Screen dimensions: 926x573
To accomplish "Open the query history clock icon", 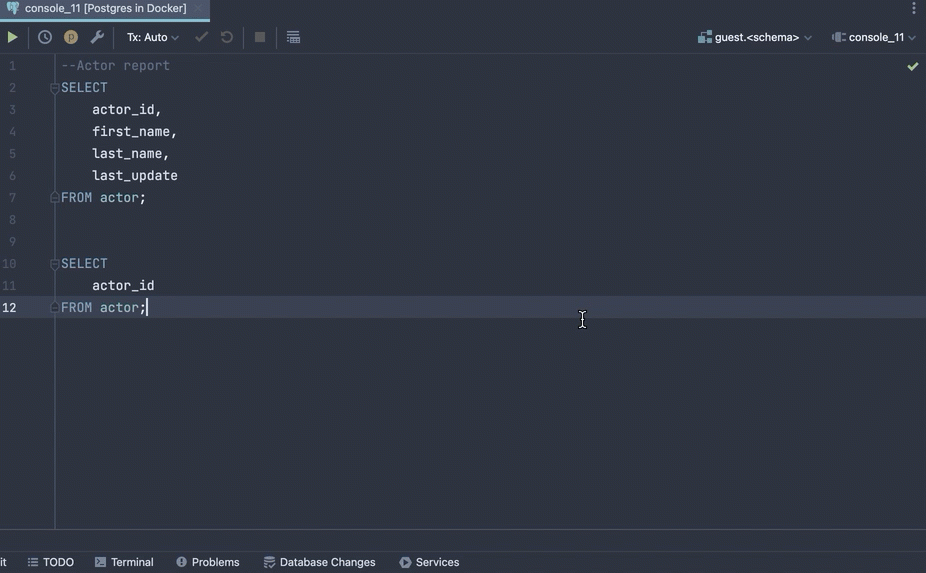I will (x=45, y=37).
